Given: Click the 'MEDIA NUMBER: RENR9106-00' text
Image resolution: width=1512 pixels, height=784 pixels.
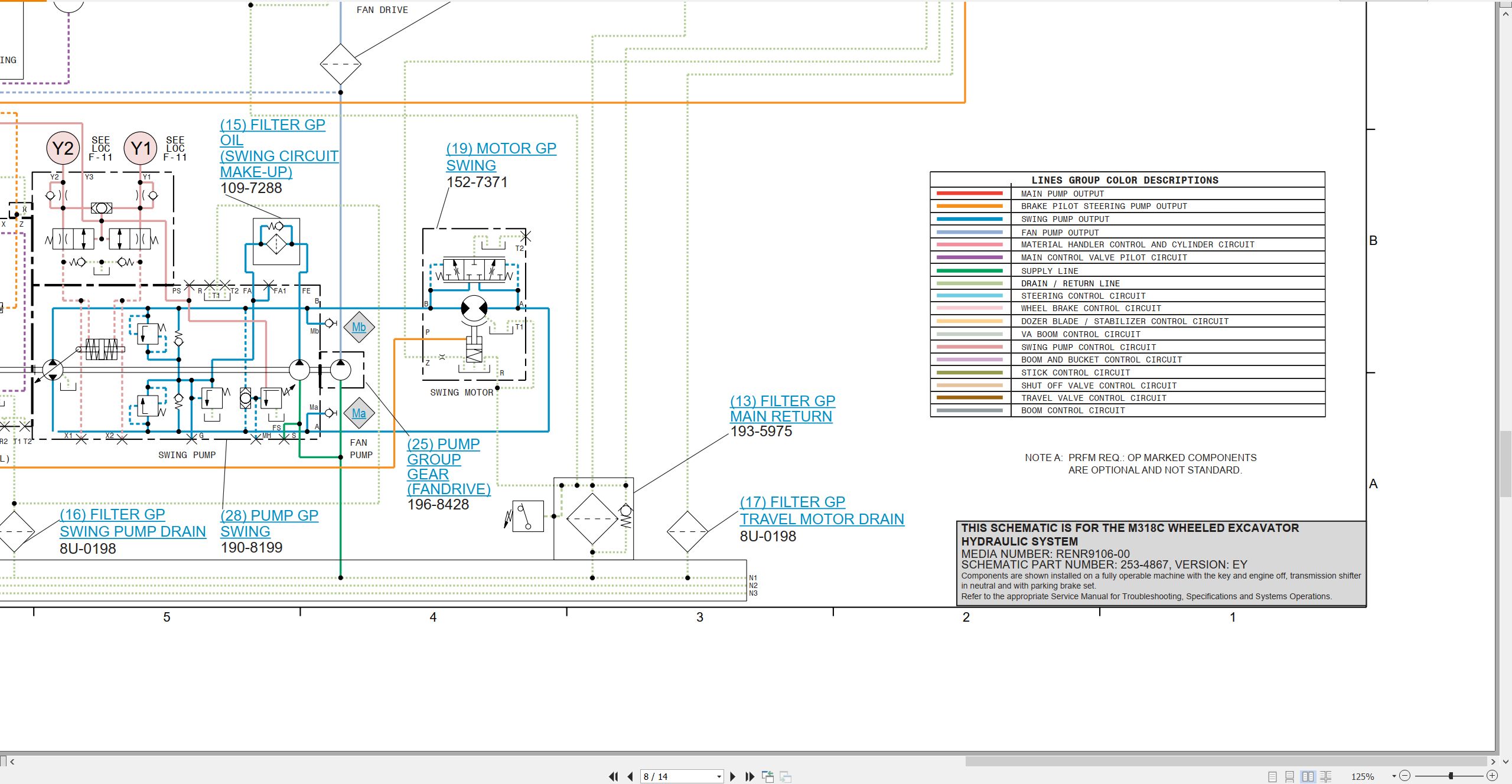Looking at the screenshot, I should 1045,554.
